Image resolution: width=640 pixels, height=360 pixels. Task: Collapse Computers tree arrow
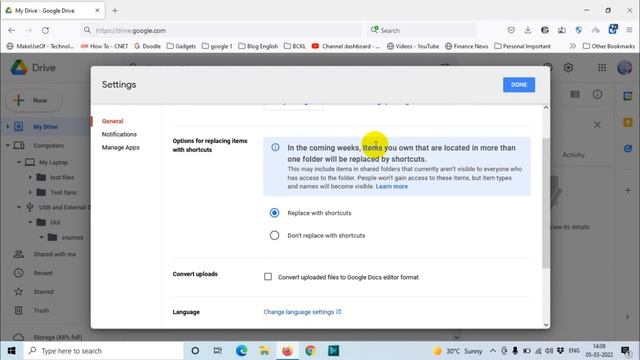click(7, 145)
